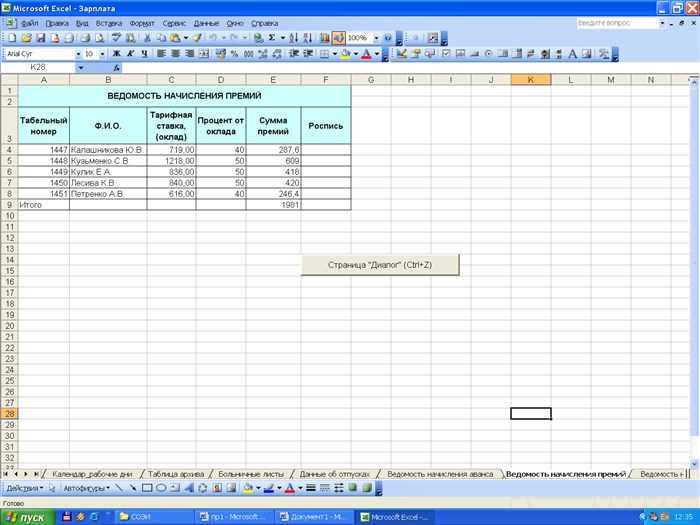Image resolution: width=700 pixels, height=525 pixels.
Task: Click the Fill Color paint bucket in Formatting toolbar
Action: 346,54
